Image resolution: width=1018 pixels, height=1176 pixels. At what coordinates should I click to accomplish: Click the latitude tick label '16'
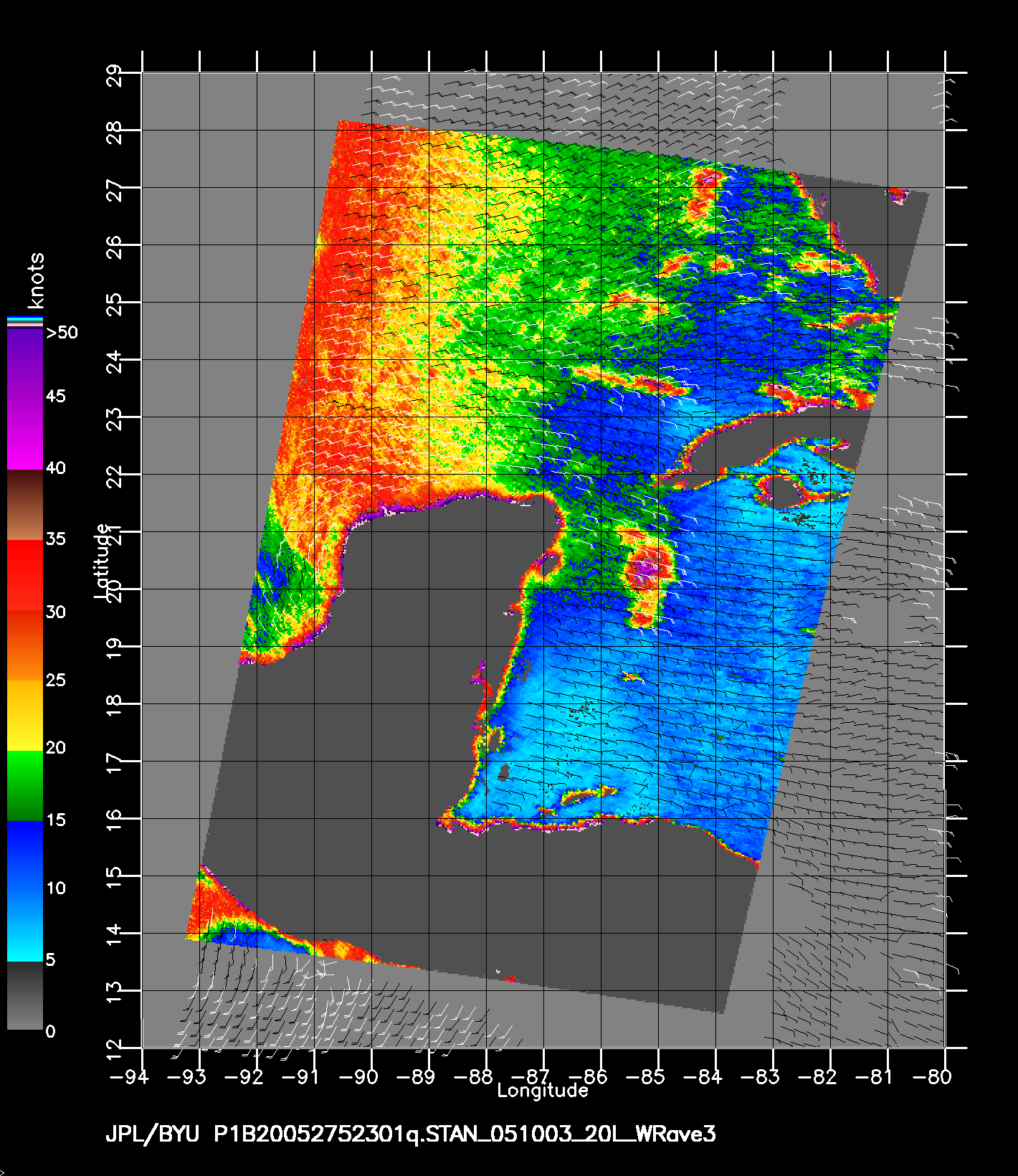point(115,820)
